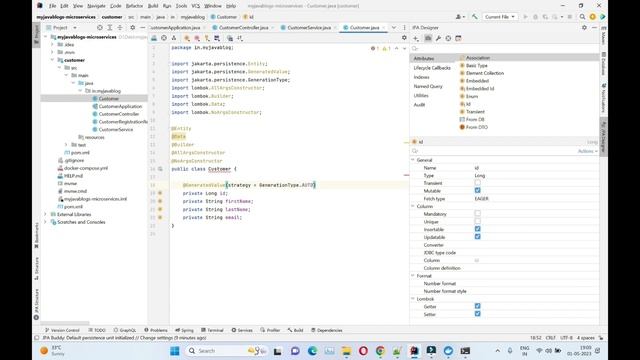
Task: Click the Windows taskbar Search box
Action: (226, 351)
